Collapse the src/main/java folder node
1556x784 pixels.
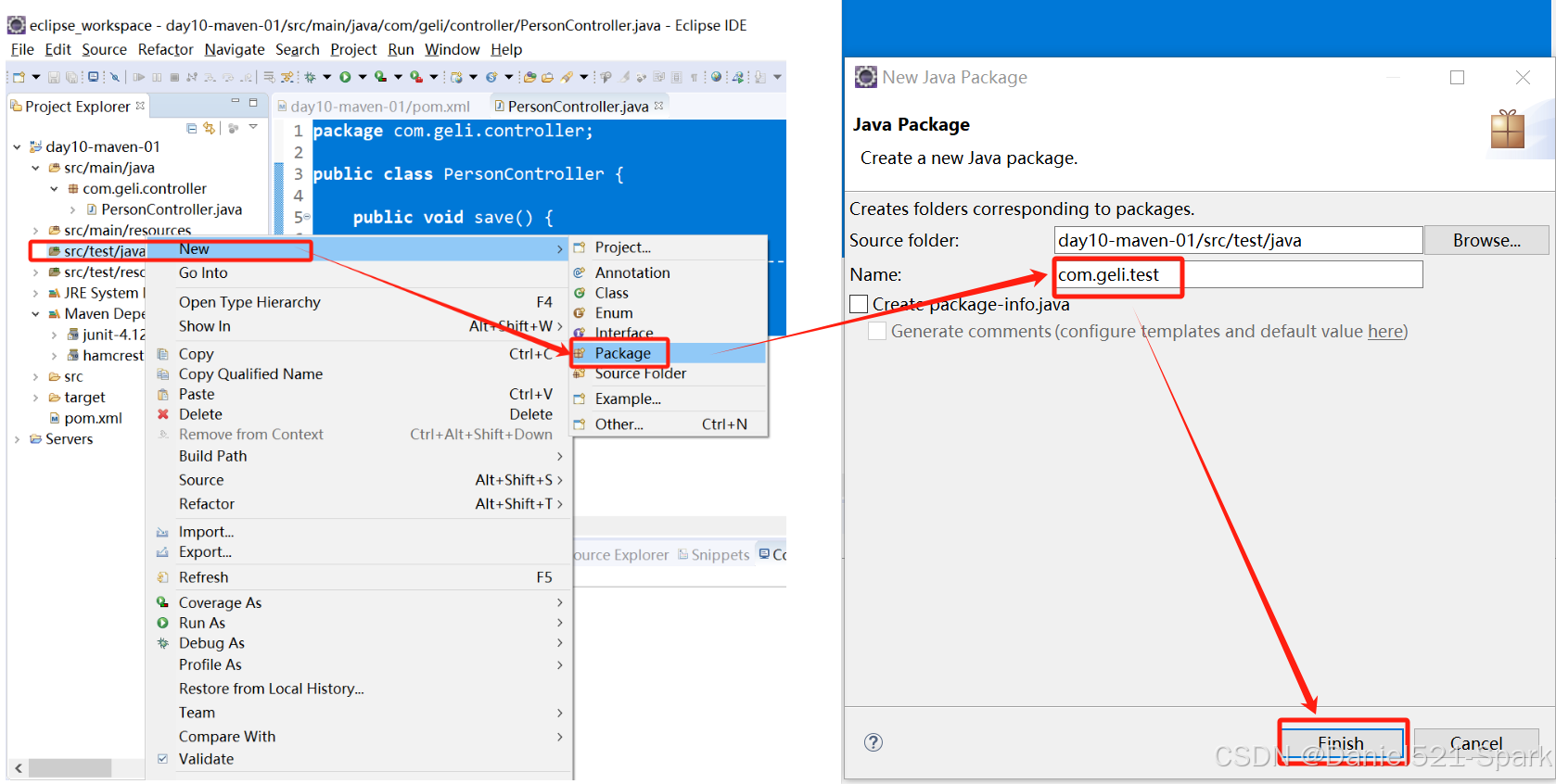(x=35, y=168)
